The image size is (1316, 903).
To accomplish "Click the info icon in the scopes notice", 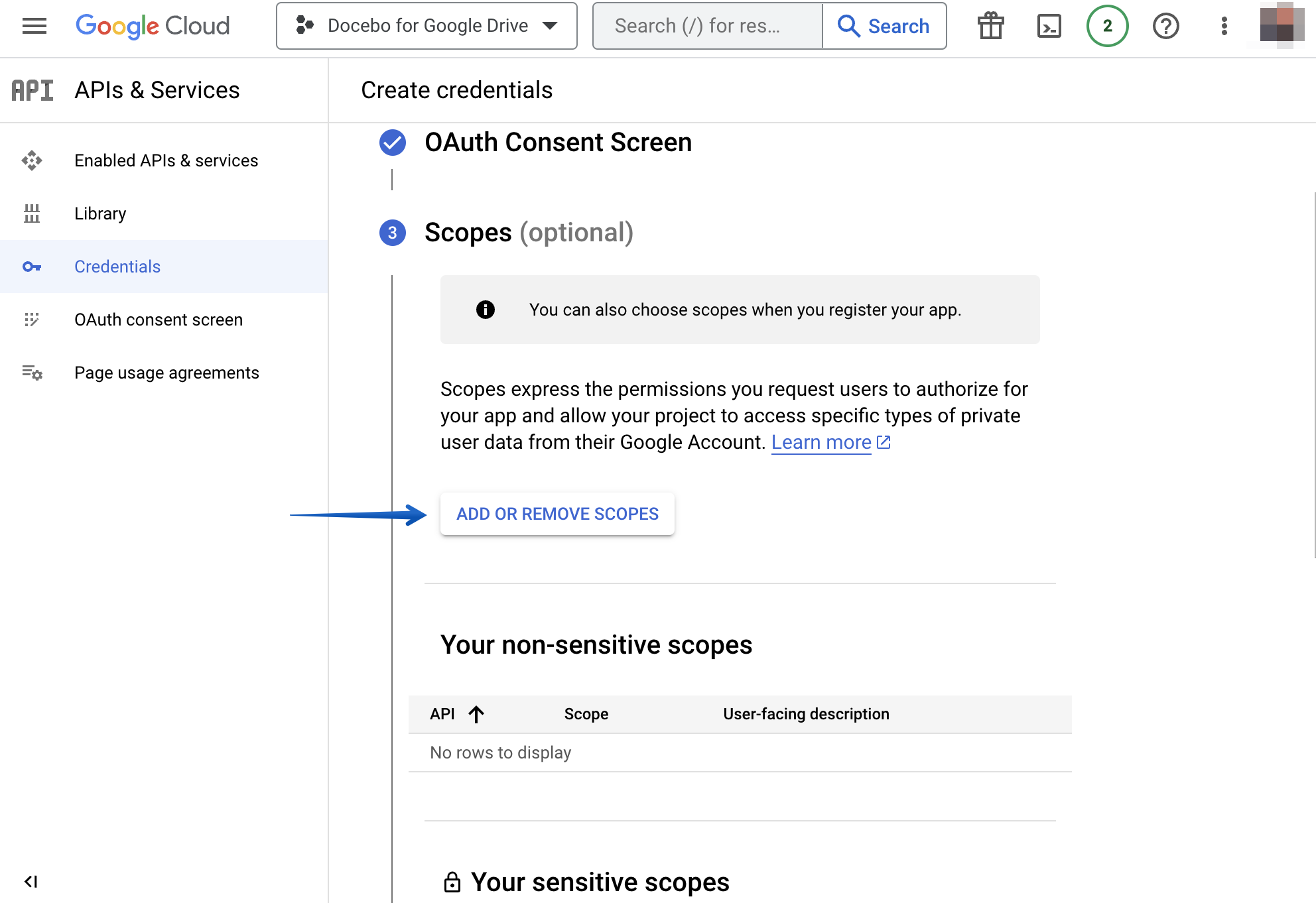I will (486, 310).
